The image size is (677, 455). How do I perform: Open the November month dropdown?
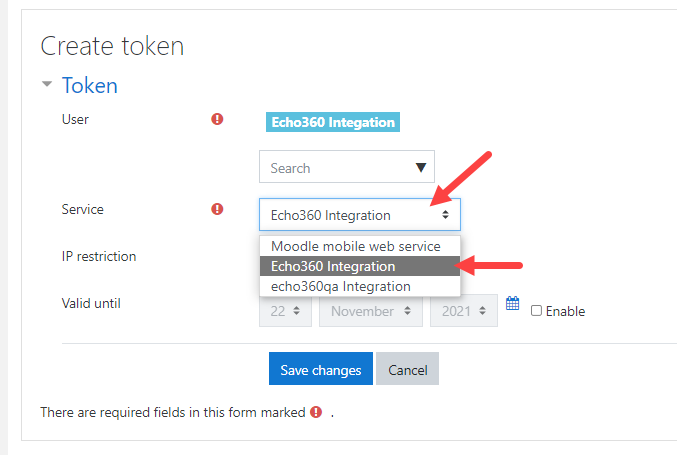point(370,311)
